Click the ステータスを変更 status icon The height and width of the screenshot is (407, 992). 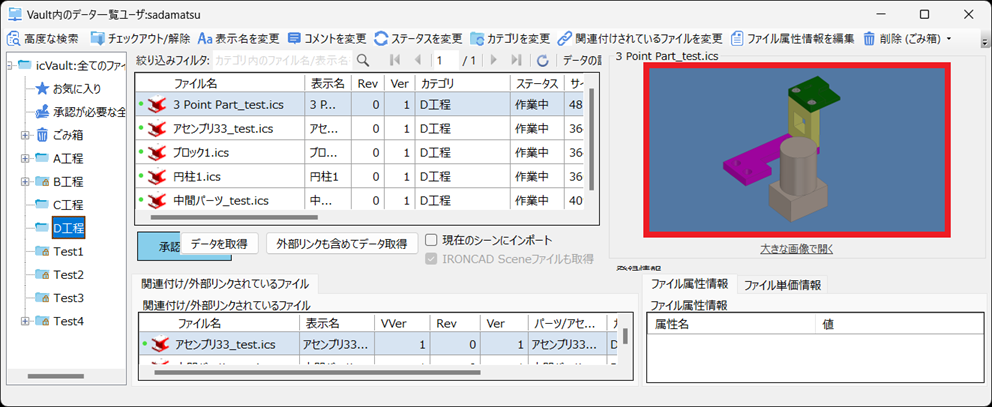(381, 39)
